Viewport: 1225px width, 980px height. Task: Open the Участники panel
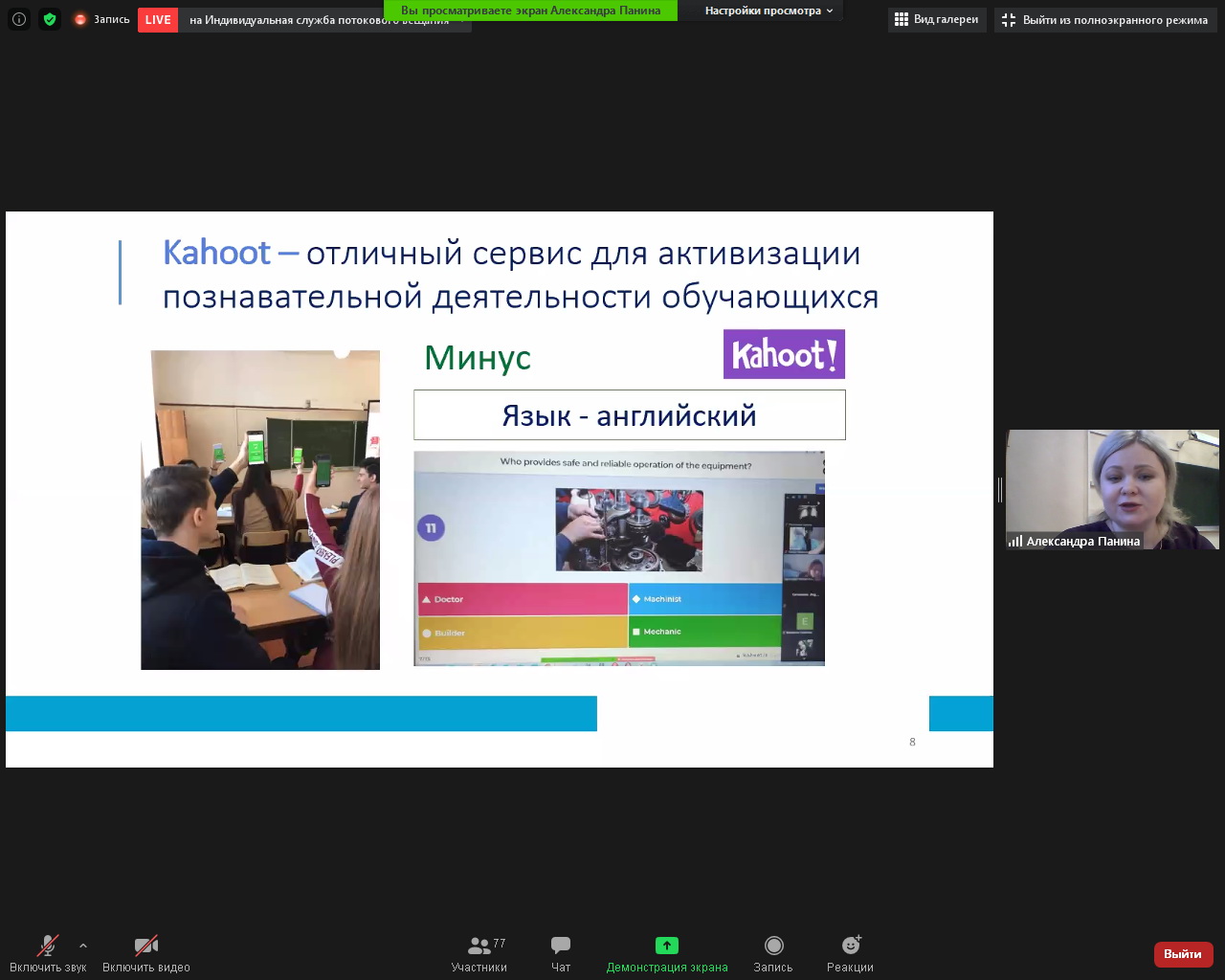click(x=479, y=953)
